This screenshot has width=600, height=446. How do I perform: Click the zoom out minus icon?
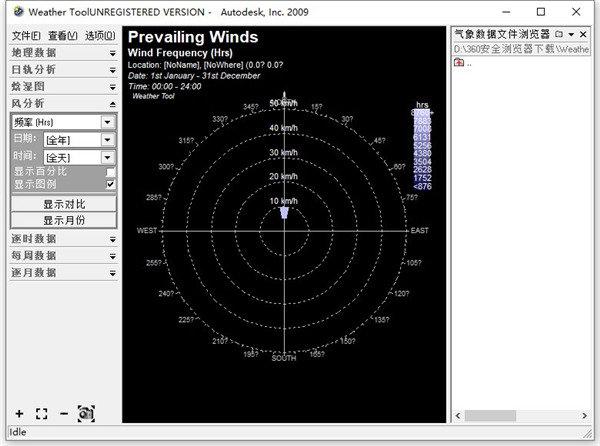(64, 413)
